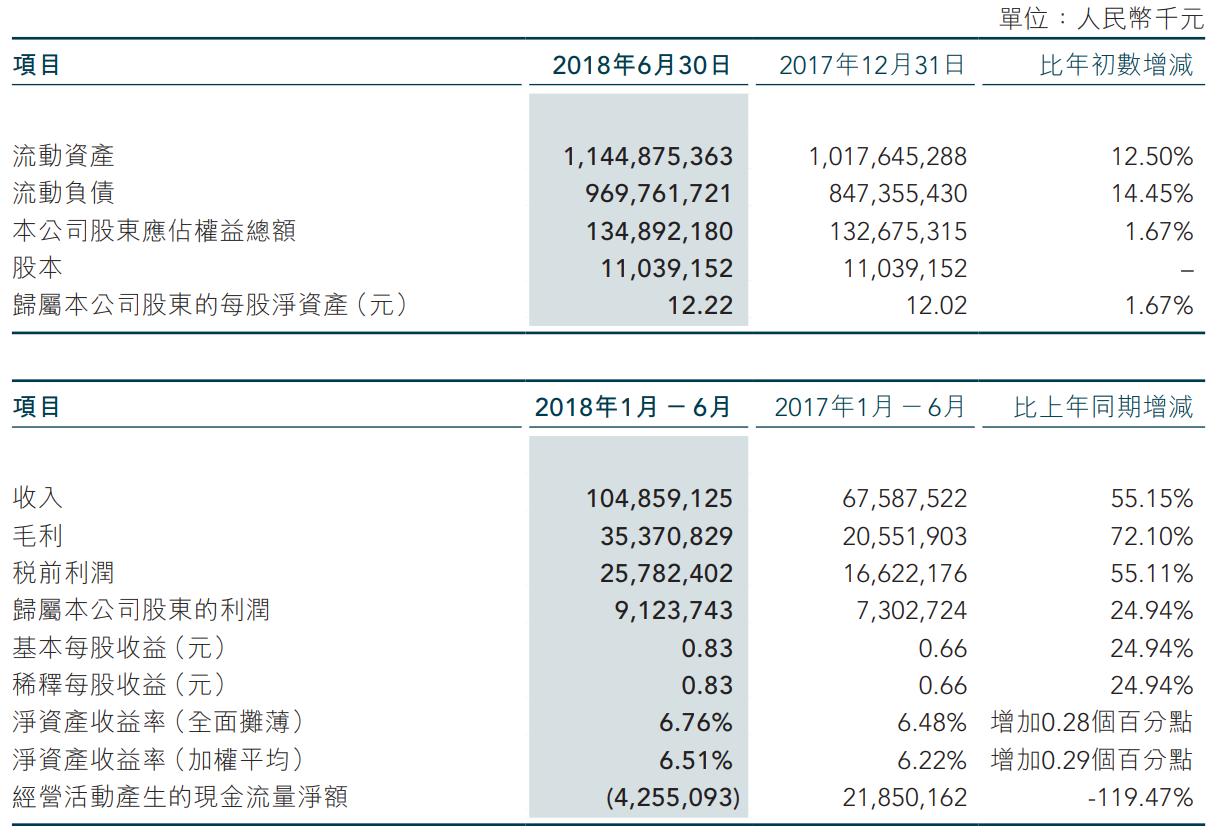Select the value 35,370,829

coord(667,536)
